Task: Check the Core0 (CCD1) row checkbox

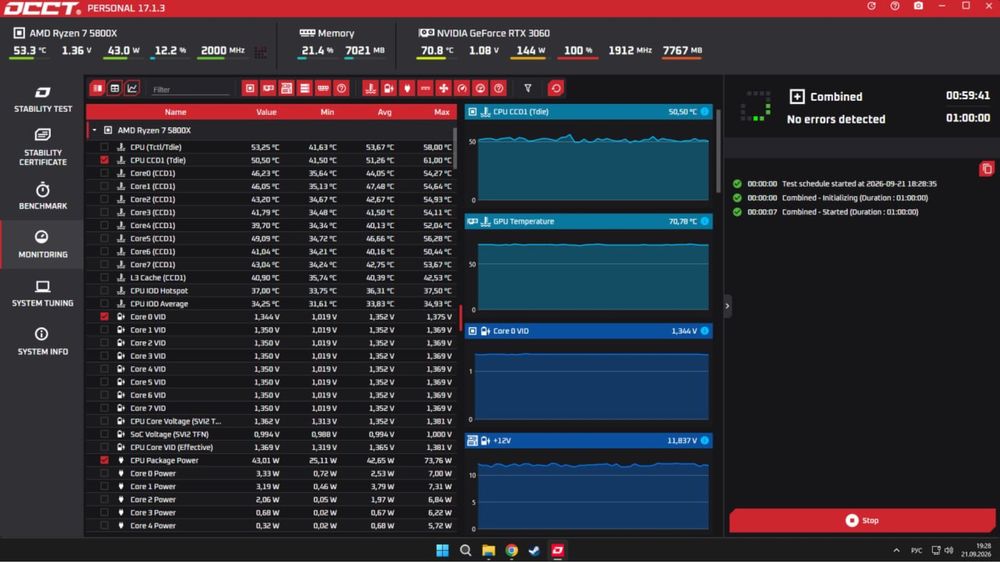Action: (x=104, y=174)
